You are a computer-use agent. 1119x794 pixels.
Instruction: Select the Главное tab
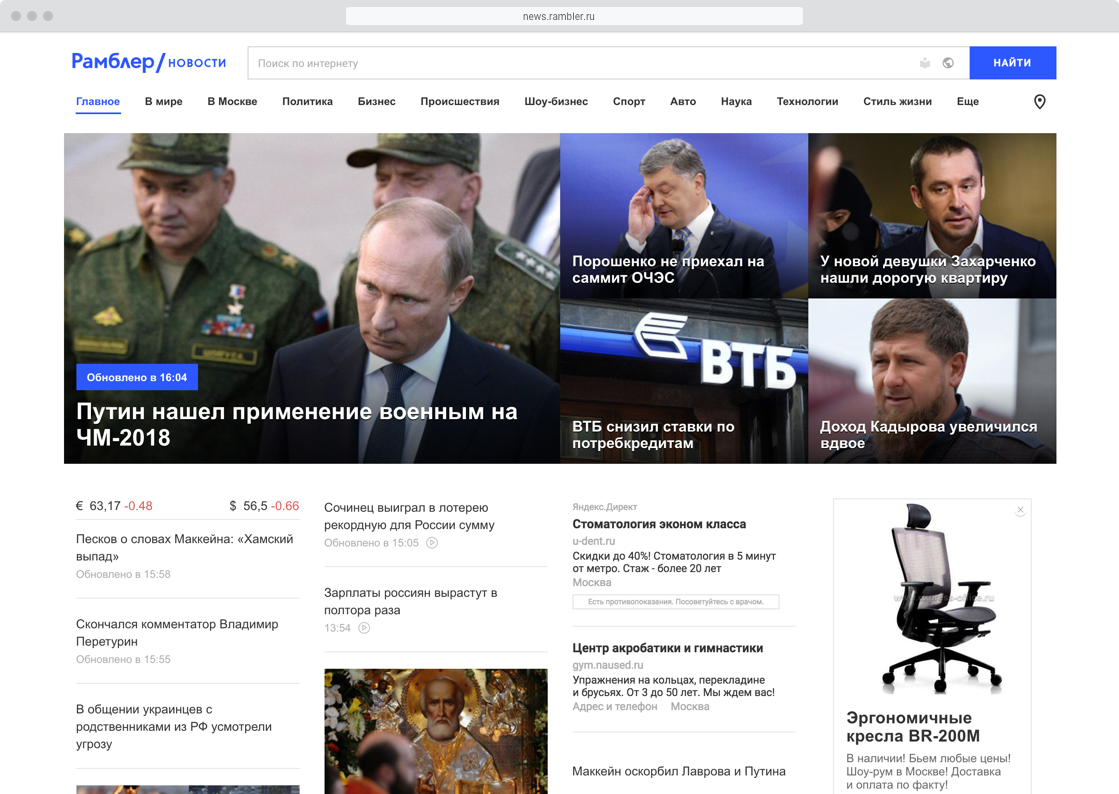click(98, 101)
